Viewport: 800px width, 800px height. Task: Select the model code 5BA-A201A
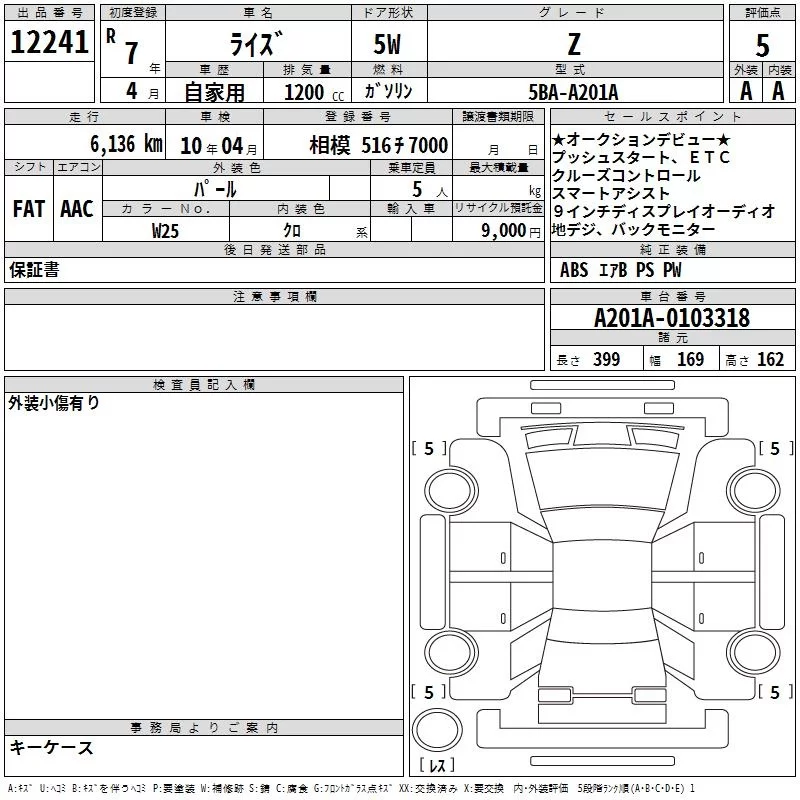573,91
